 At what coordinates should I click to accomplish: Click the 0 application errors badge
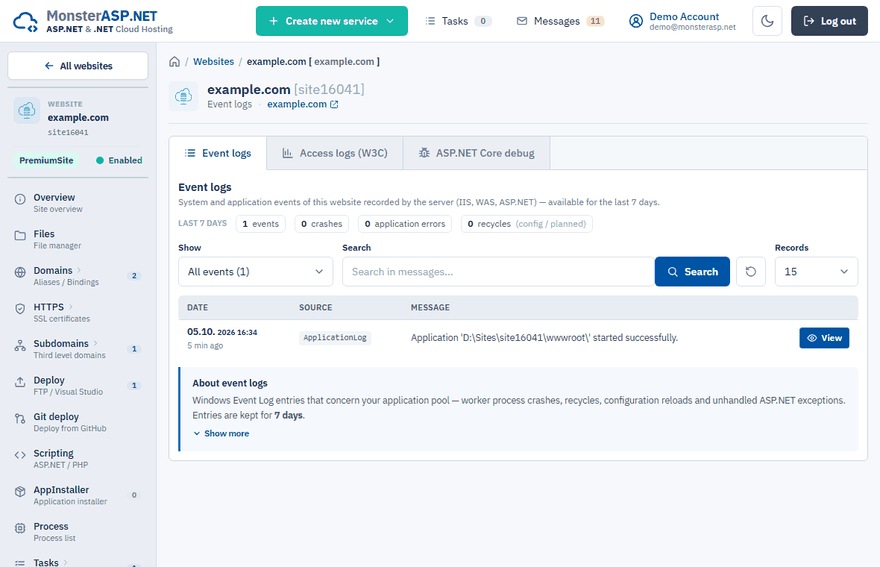coord(405,224)
